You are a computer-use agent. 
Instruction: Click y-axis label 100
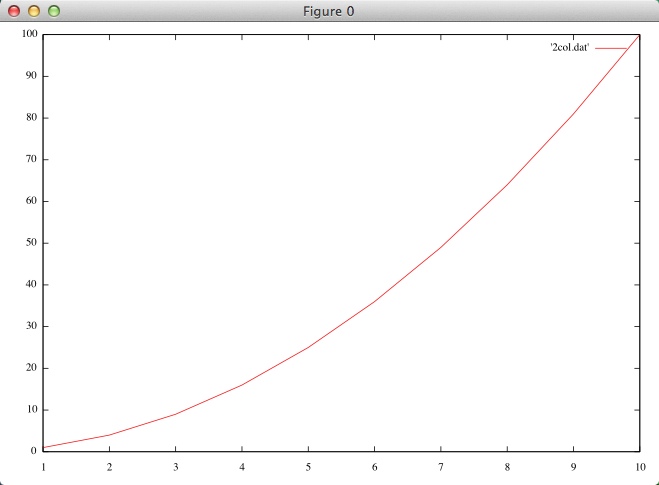pyautogui.click(x=30, y=34)
